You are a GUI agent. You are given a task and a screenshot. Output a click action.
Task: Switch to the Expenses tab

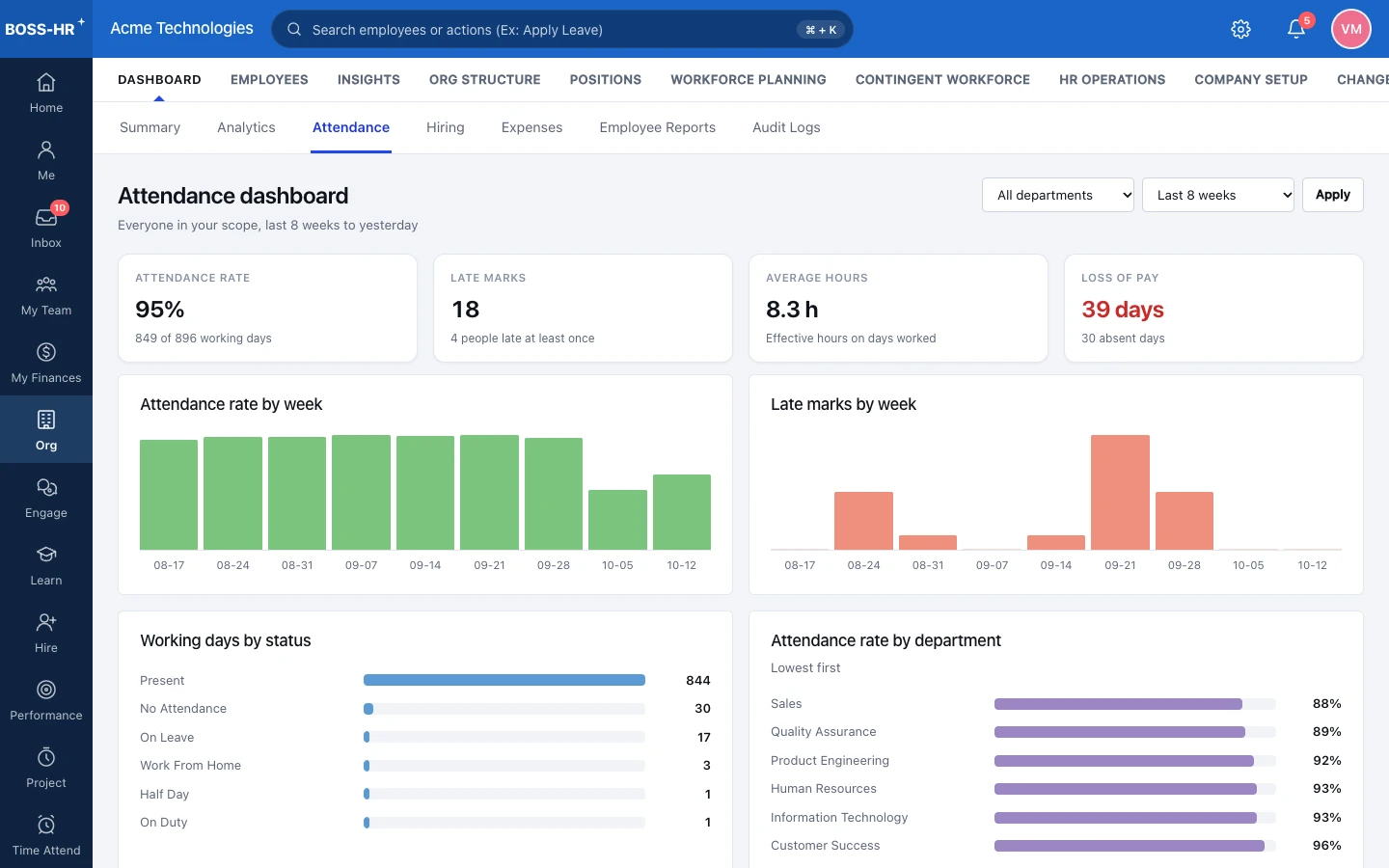pyautogui.click(x=531, y=127)
